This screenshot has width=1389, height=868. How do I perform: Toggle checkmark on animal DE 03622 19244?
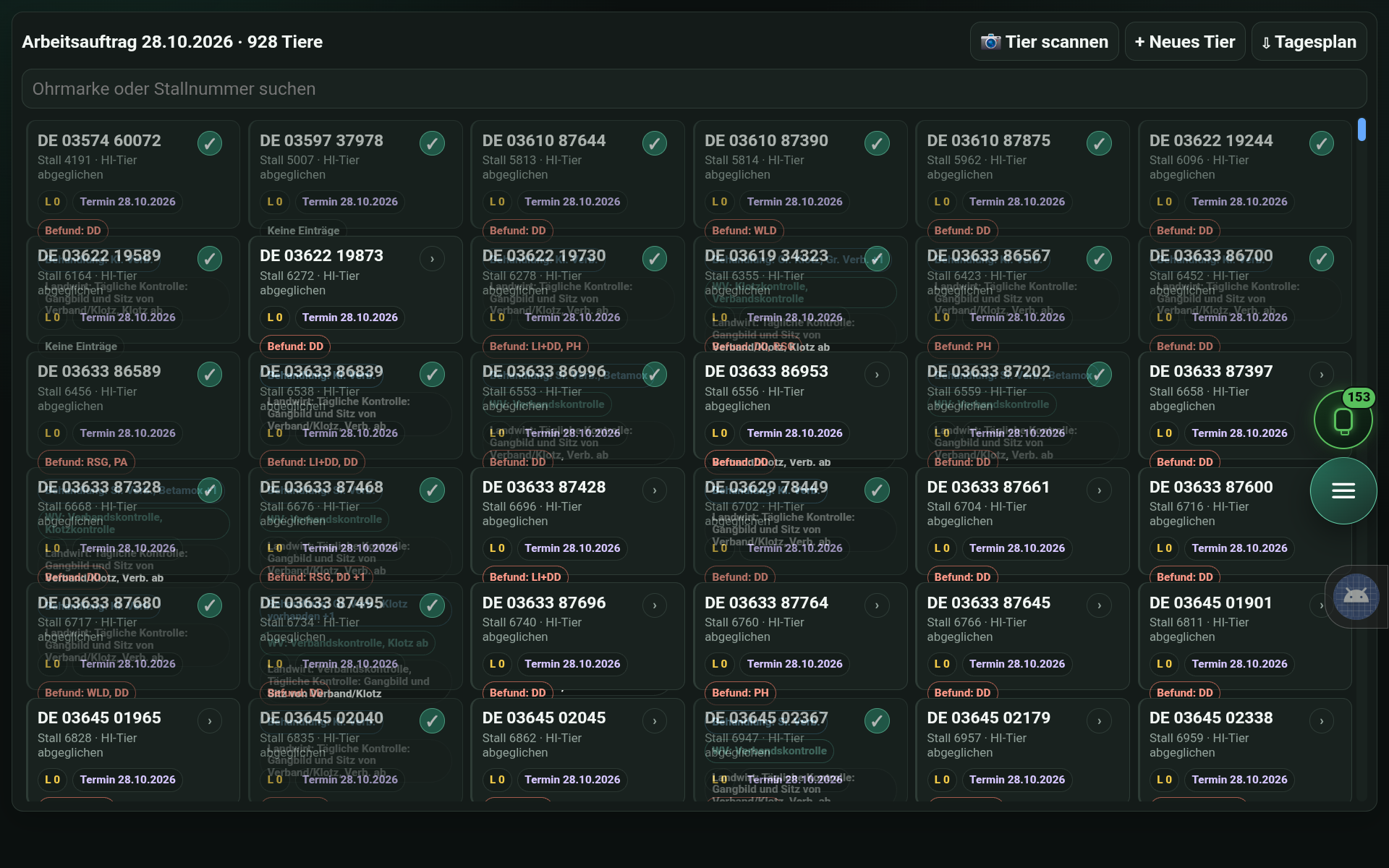pos(1322,143)
